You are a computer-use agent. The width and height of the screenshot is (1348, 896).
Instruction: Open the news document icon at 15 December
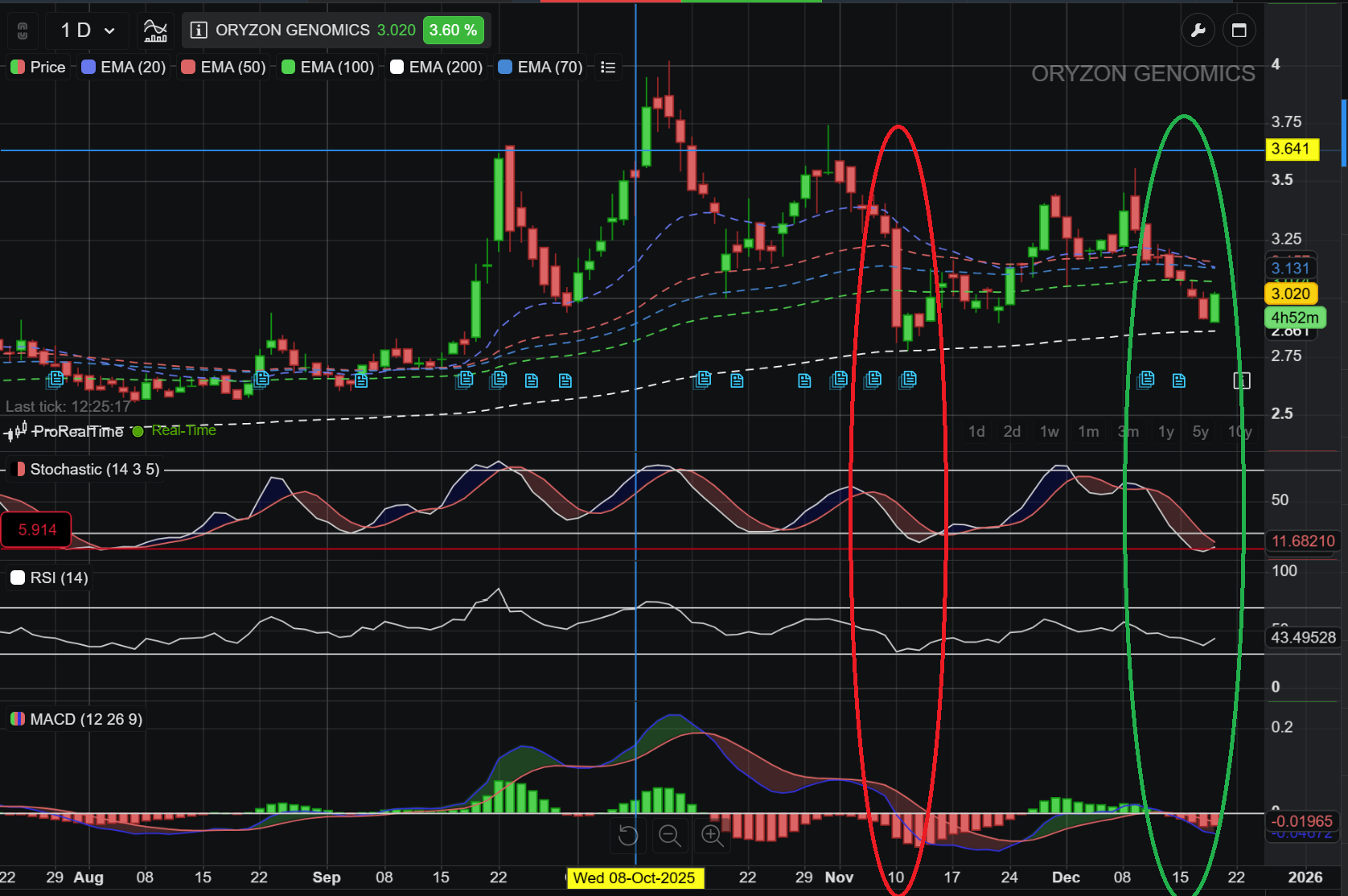point(1179,380)
